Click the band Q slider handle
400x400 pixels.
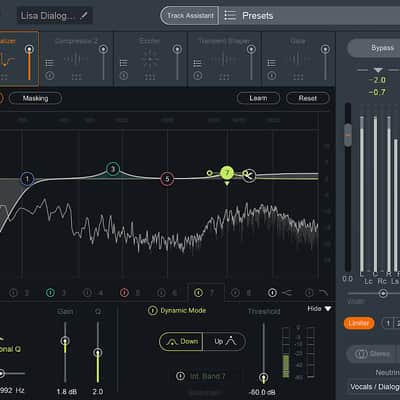[x=98, y=352]
